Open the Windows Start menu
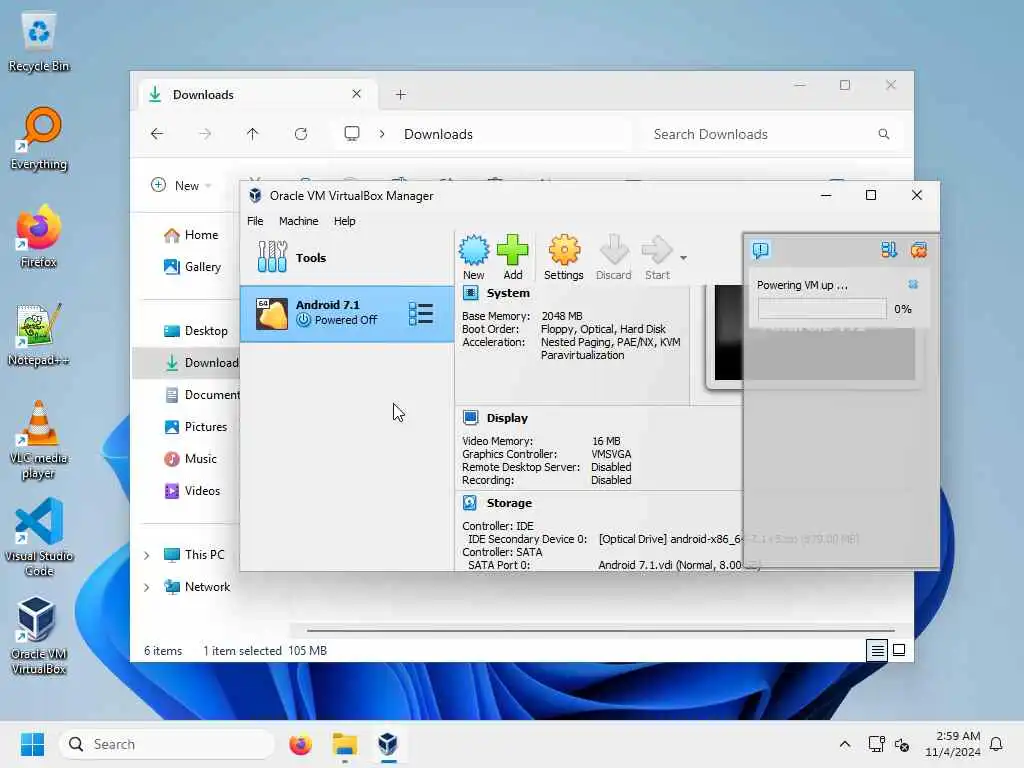The height and width of the screenshot is (768, 1024). pyautogui.click(x=32, y=744)
